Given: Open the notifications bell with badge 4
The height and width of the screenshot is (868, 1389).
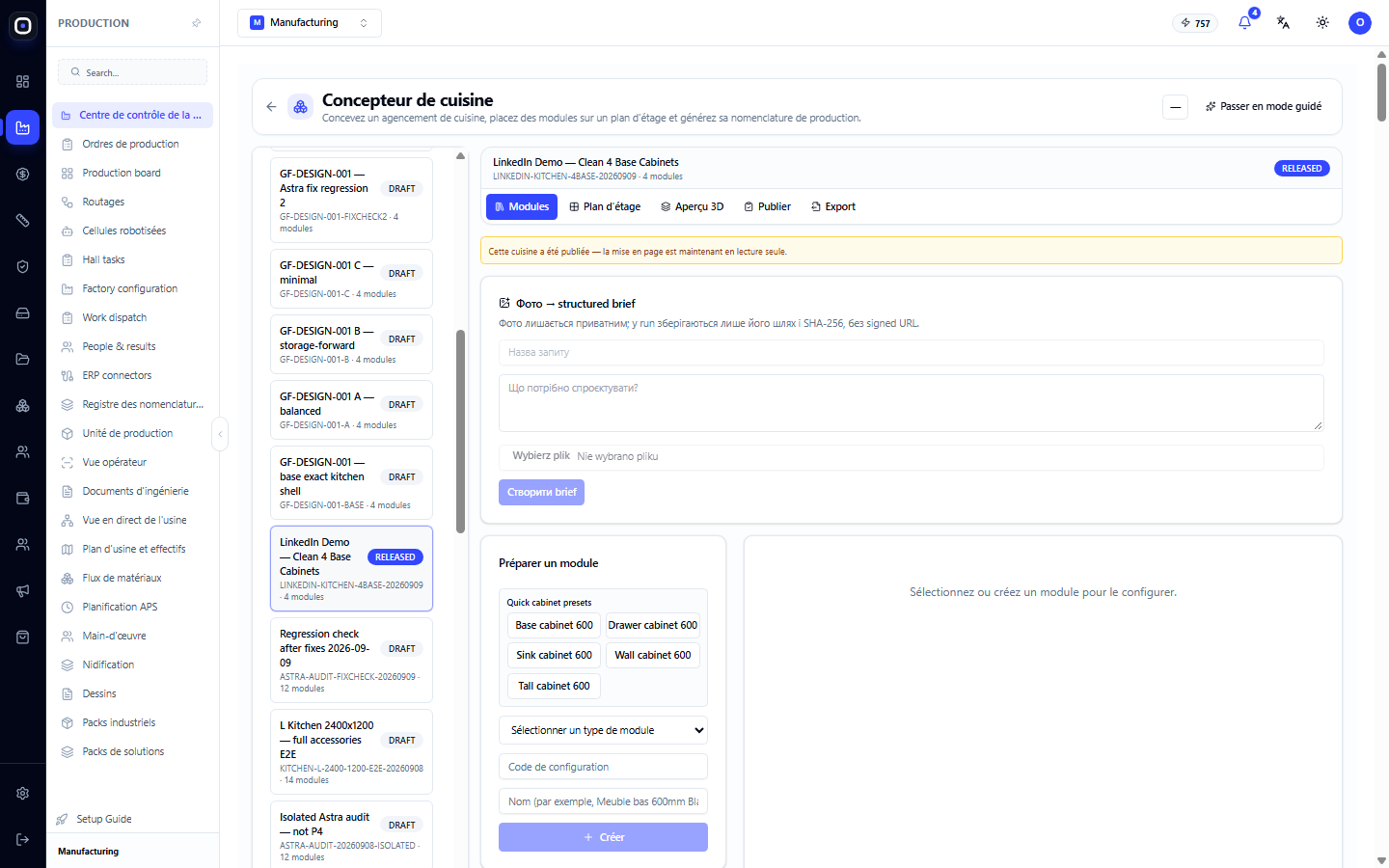Looking at the screenshot, I should pyautogui.click(x=1245, y=22).
